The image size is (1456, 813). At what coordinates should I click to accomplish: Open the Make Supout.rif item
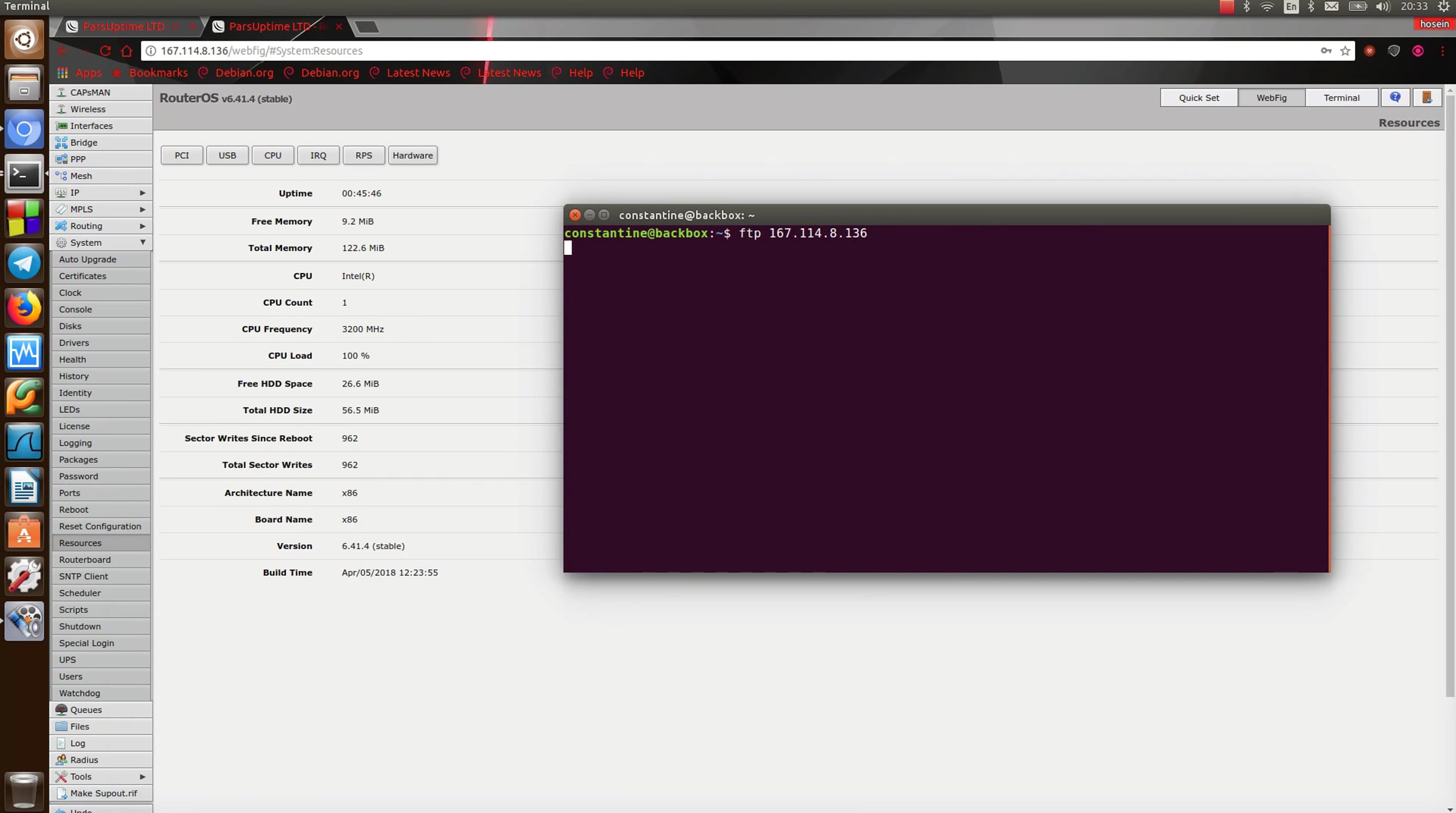click(101, 794)
